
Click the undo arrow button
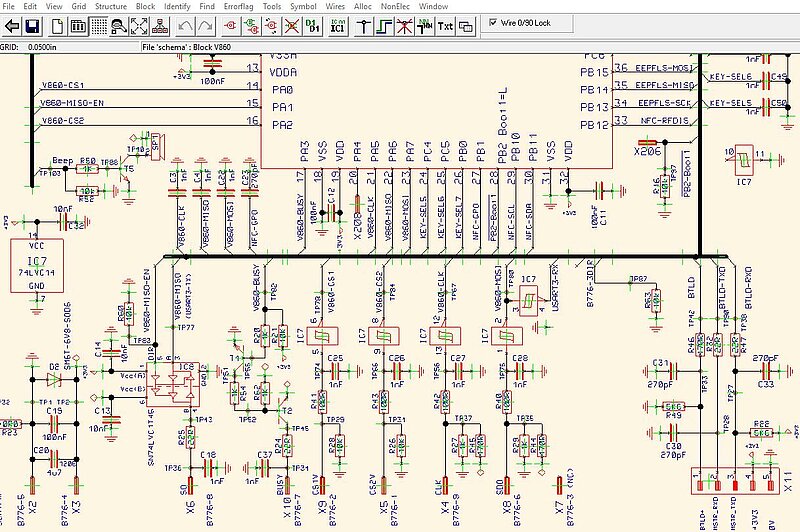[x=184, y=26]
